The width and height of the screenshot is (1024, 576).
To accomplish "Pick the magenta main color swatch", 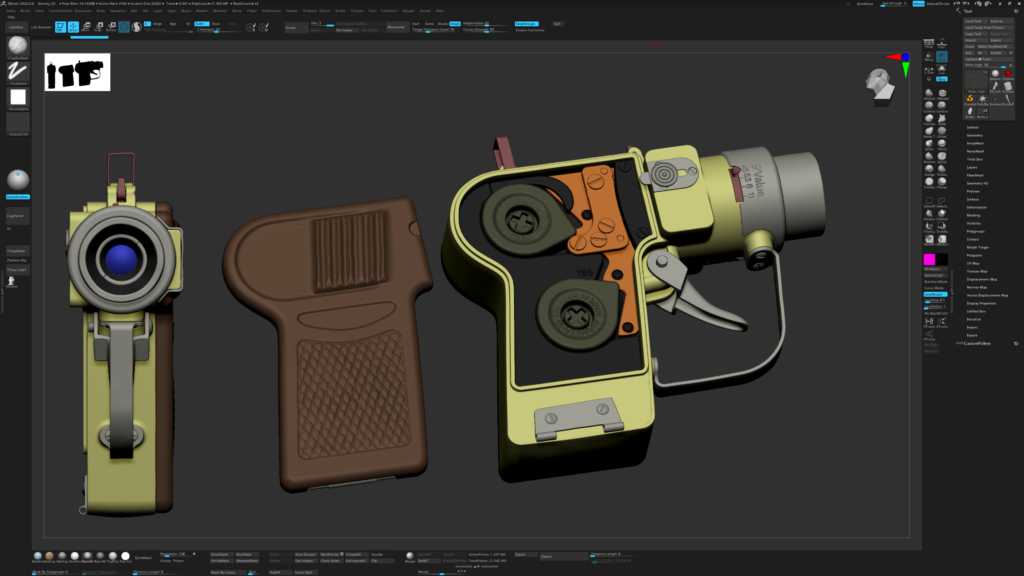I will click(929, 260).
